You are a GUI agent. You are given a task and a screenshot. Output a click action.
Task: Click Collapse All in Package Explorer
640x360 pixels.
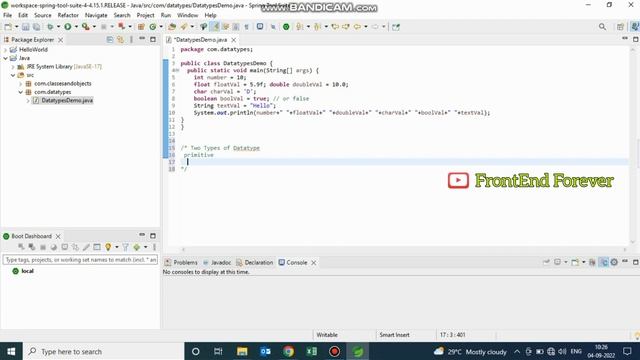[x=110, y=40]
